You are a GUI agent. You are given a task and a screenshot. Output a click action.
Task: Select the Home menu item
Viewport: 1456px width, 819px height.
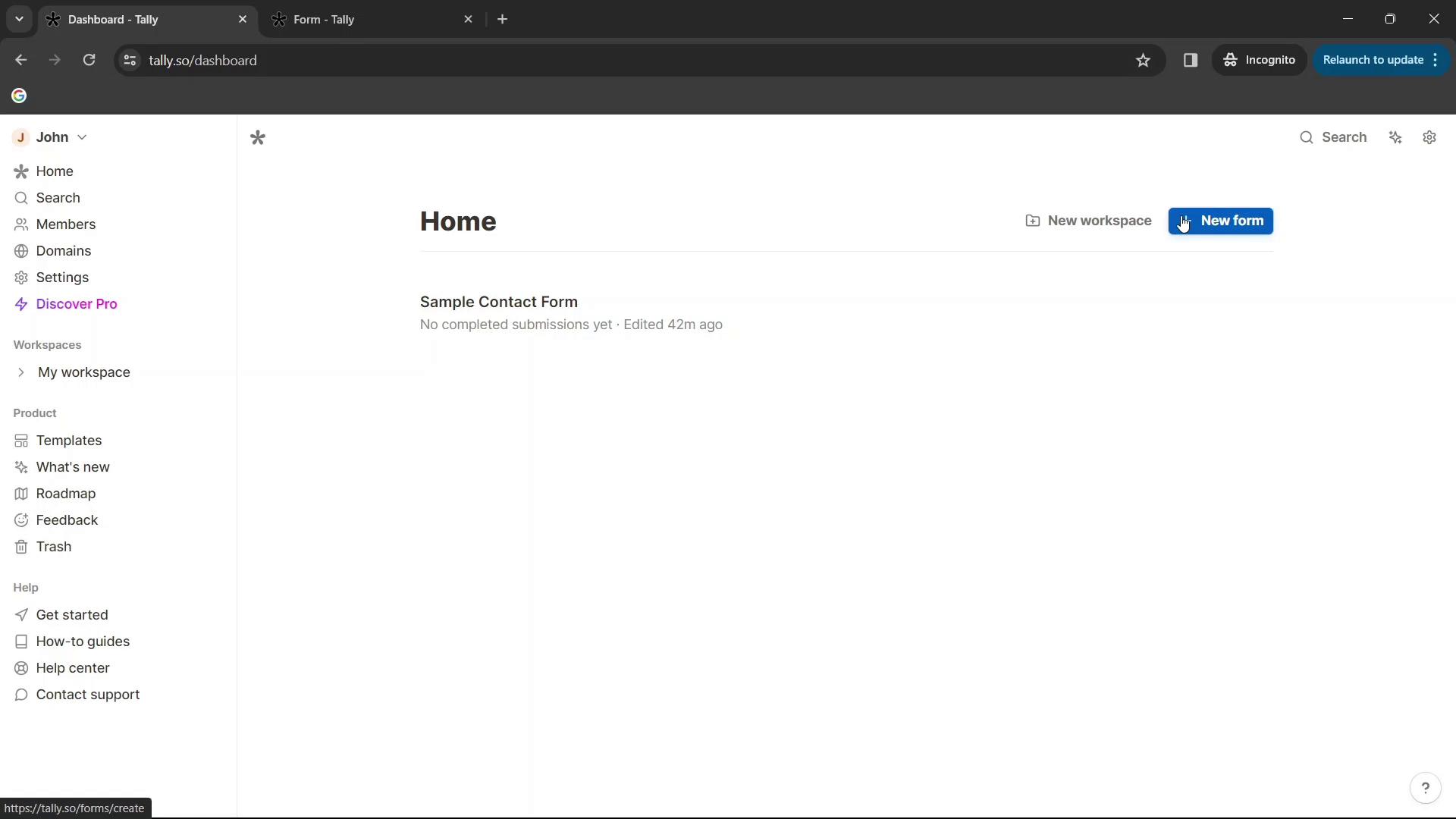pos(55,171)
